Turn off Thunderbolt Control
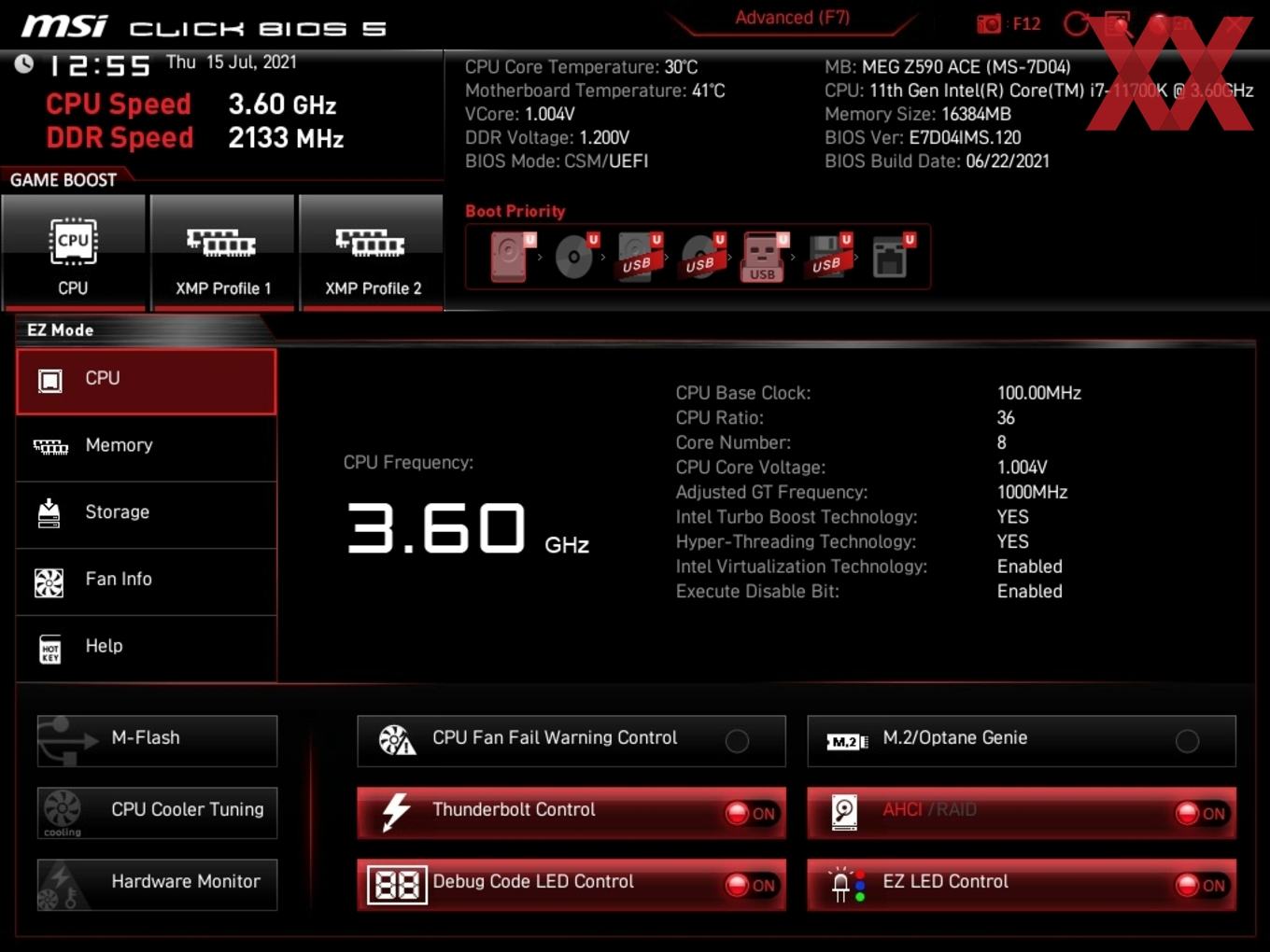The image size is (1270, 952). click(571, 813)
